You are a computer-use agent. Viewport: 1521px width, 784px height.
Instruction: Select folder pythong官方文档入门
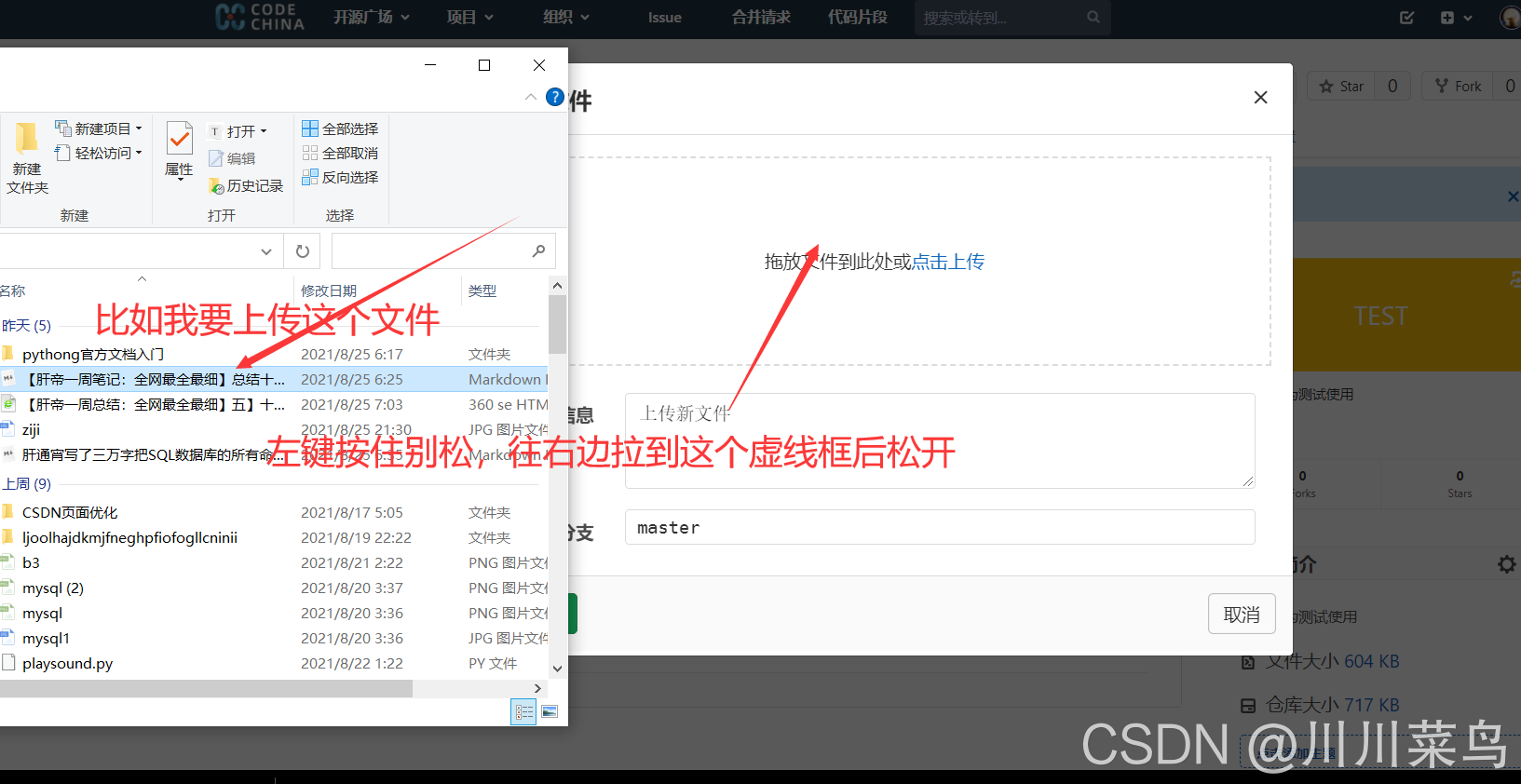click(93, 354)
